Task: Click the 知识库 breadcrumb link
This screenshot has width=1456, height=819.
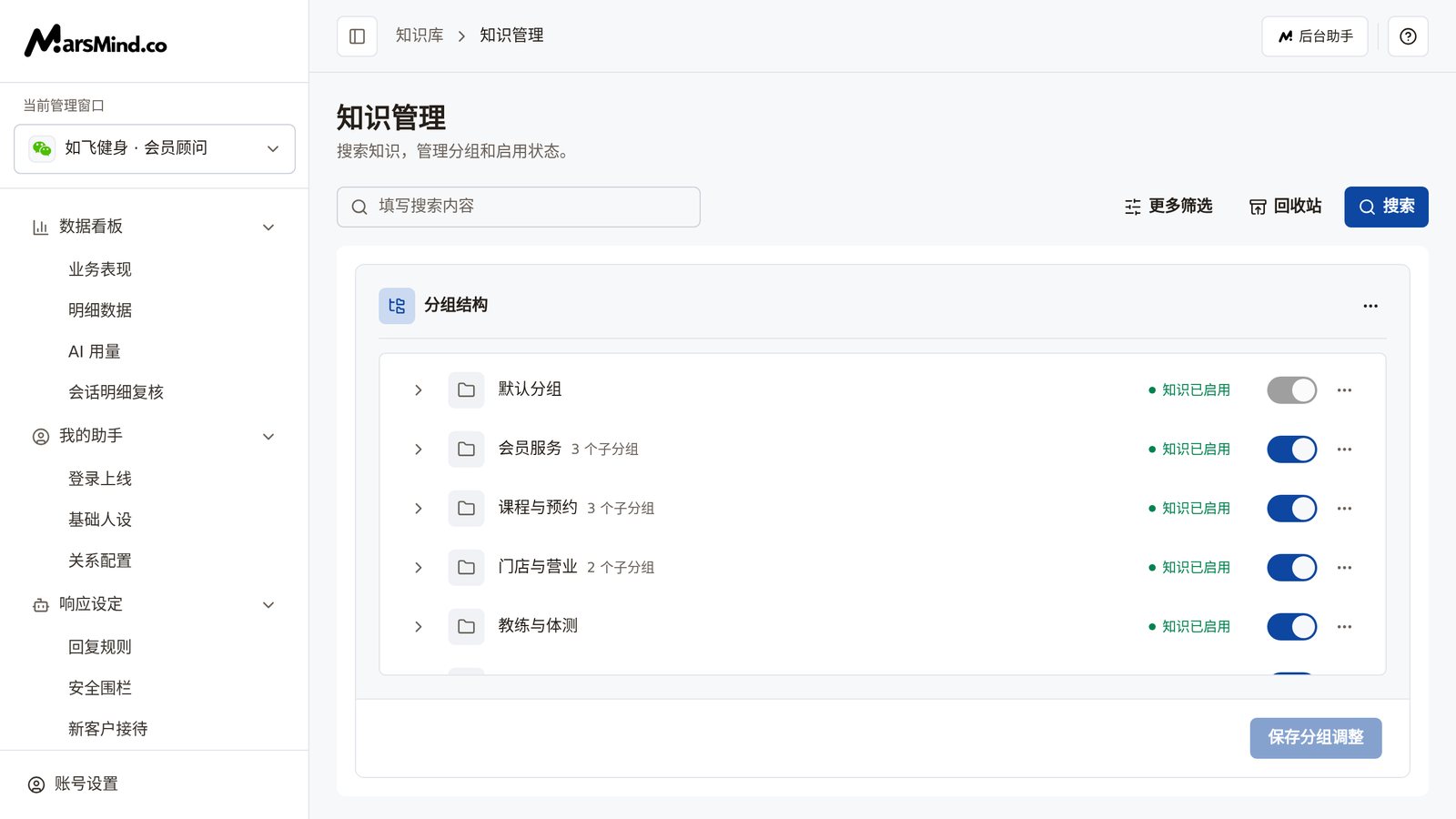Action: tap(420, 35)
